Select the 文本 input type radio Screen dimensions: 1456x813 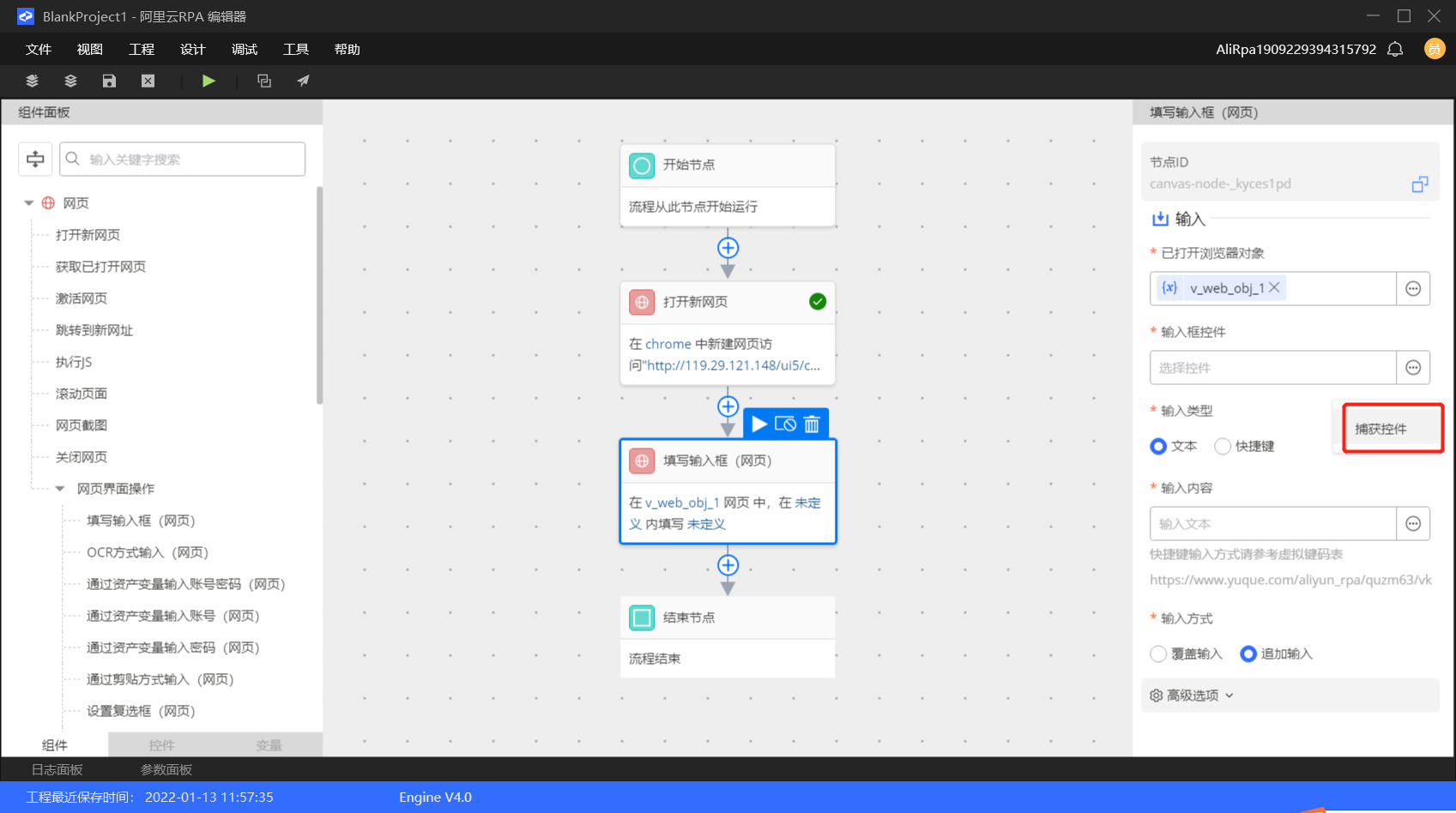coord(1158,446)
